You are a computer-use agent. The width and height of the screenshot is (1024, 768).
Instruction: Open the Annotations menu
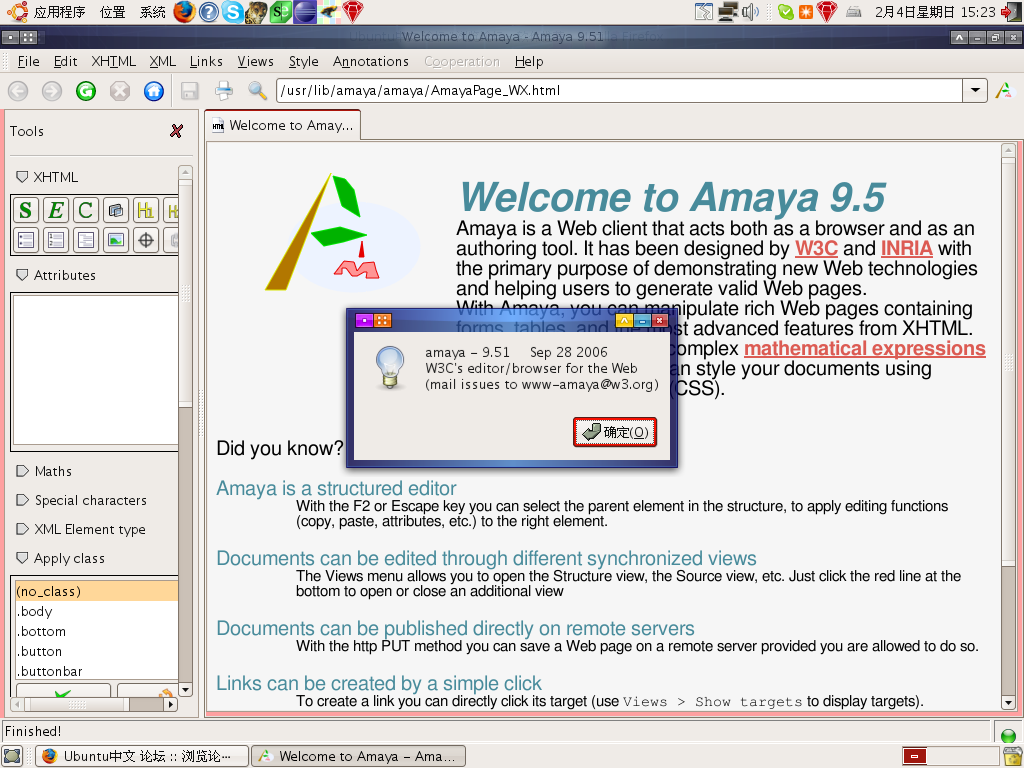tap(371, 61)
